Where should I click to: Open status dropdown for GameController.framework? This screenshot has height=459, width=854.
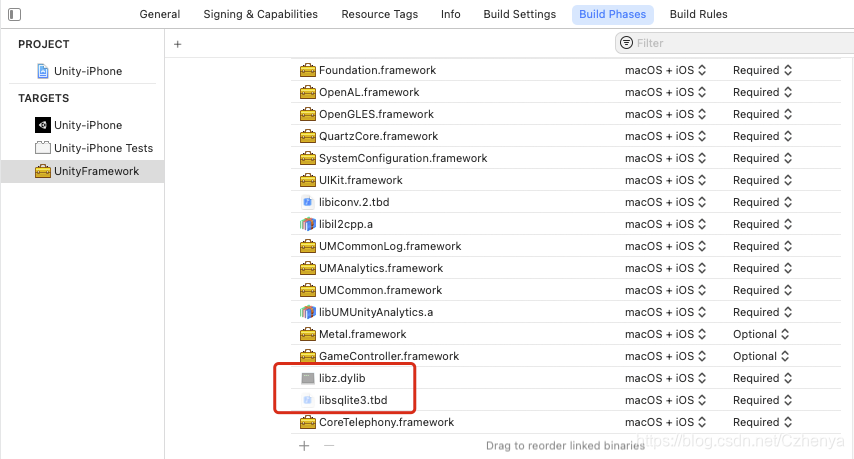click(761, 356)
